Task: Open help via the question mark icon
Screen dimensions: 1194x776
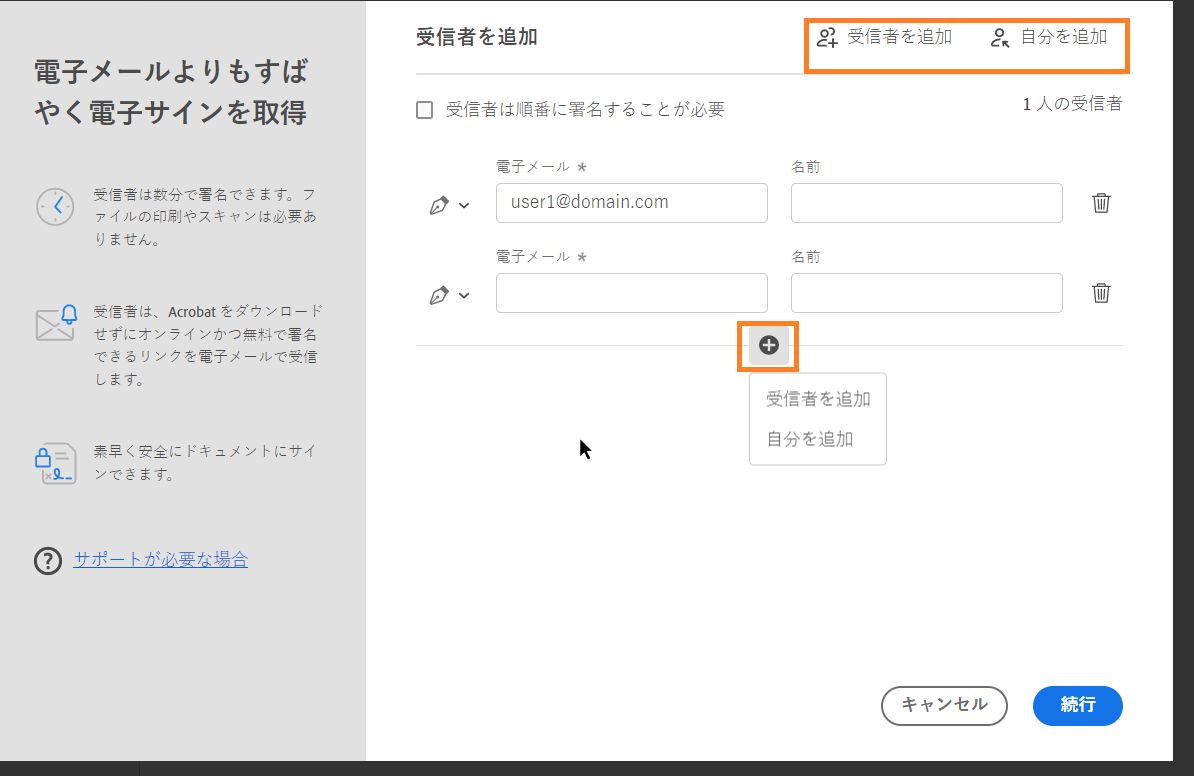Action: tap(47, 561)
